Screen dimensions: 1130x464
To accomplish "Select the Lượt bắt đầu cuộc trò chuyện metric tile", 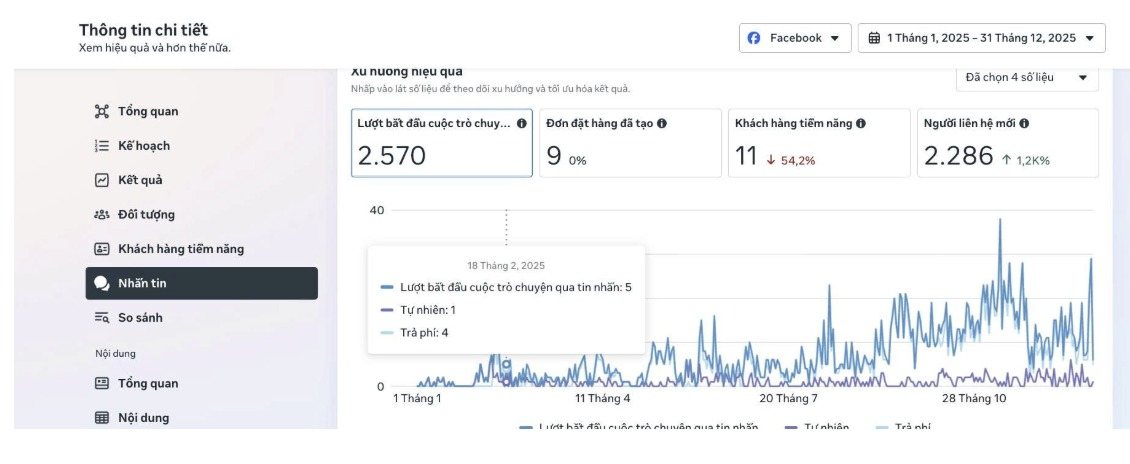I will pyautogui.click(x=442, y=143).
